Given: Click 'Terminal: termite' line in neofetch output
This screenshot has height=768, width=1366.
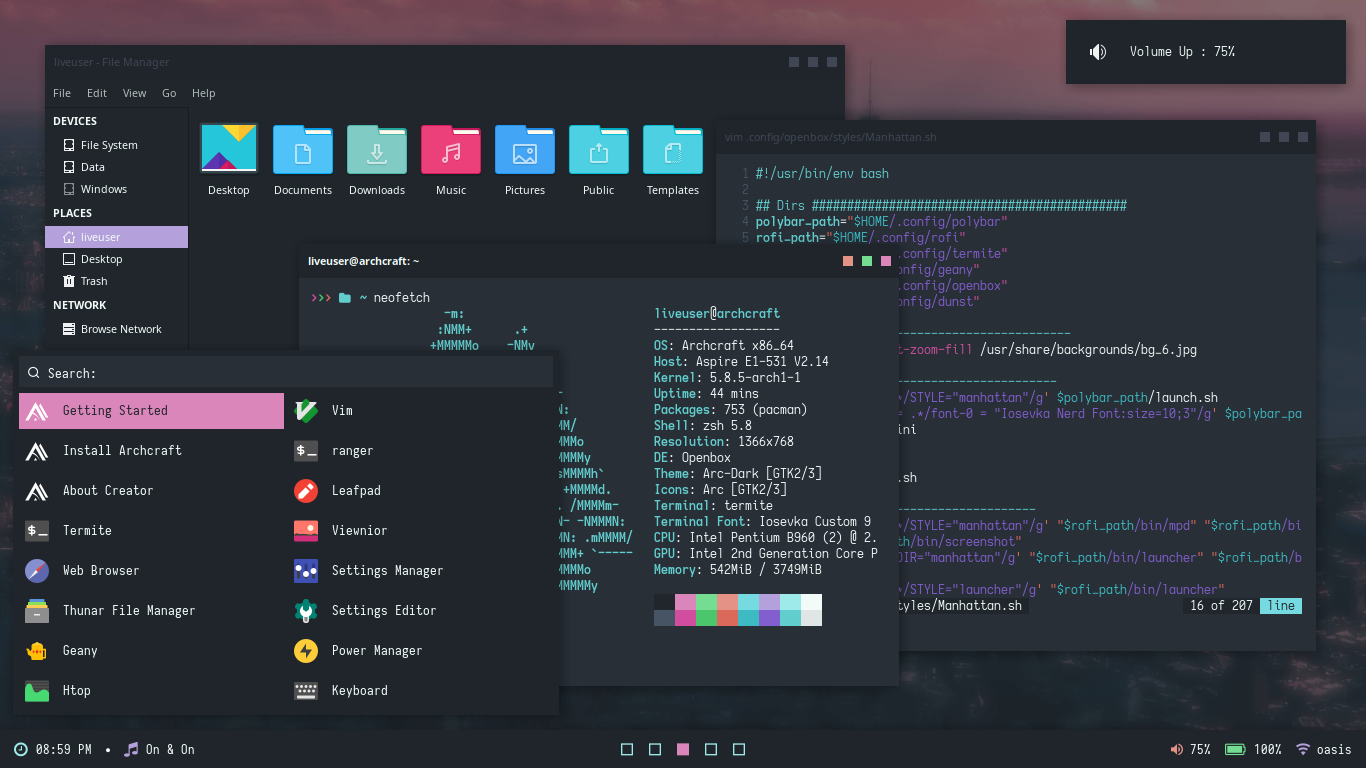Looking at the screenshot, I should 713,506.
